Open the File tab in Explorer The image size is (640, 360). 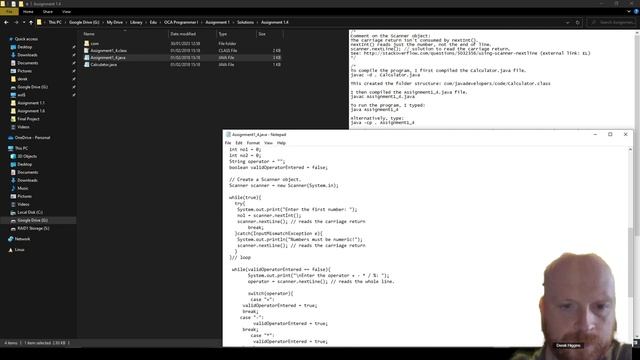(9, 12)
